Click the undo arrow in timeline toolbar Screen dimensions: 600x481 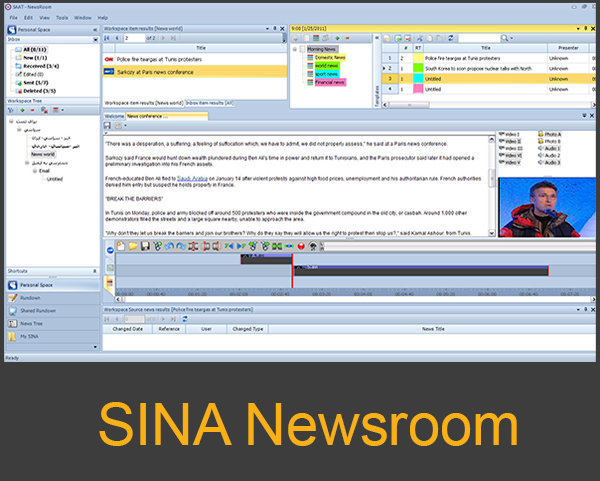click(x=169, y=246)
